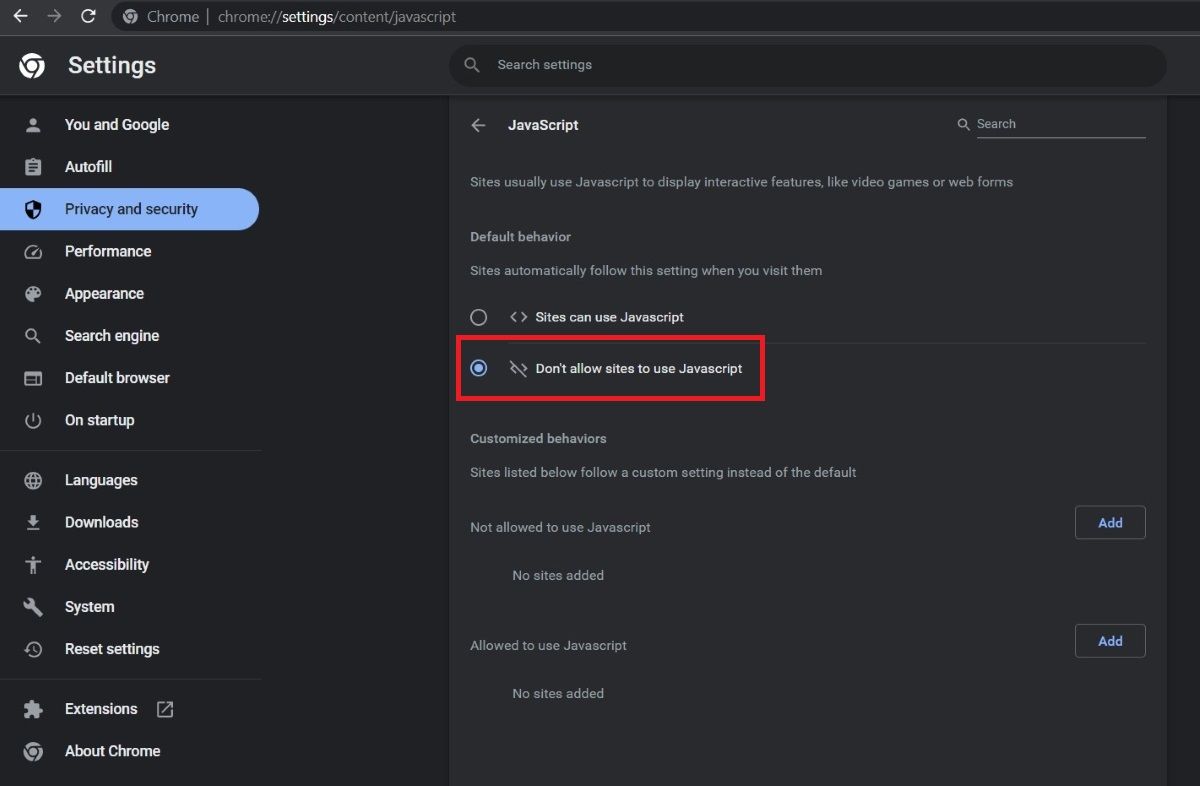Click the Accessibility person icon
The height and width of the screenshot is (786, 1200).
[33, 565]
